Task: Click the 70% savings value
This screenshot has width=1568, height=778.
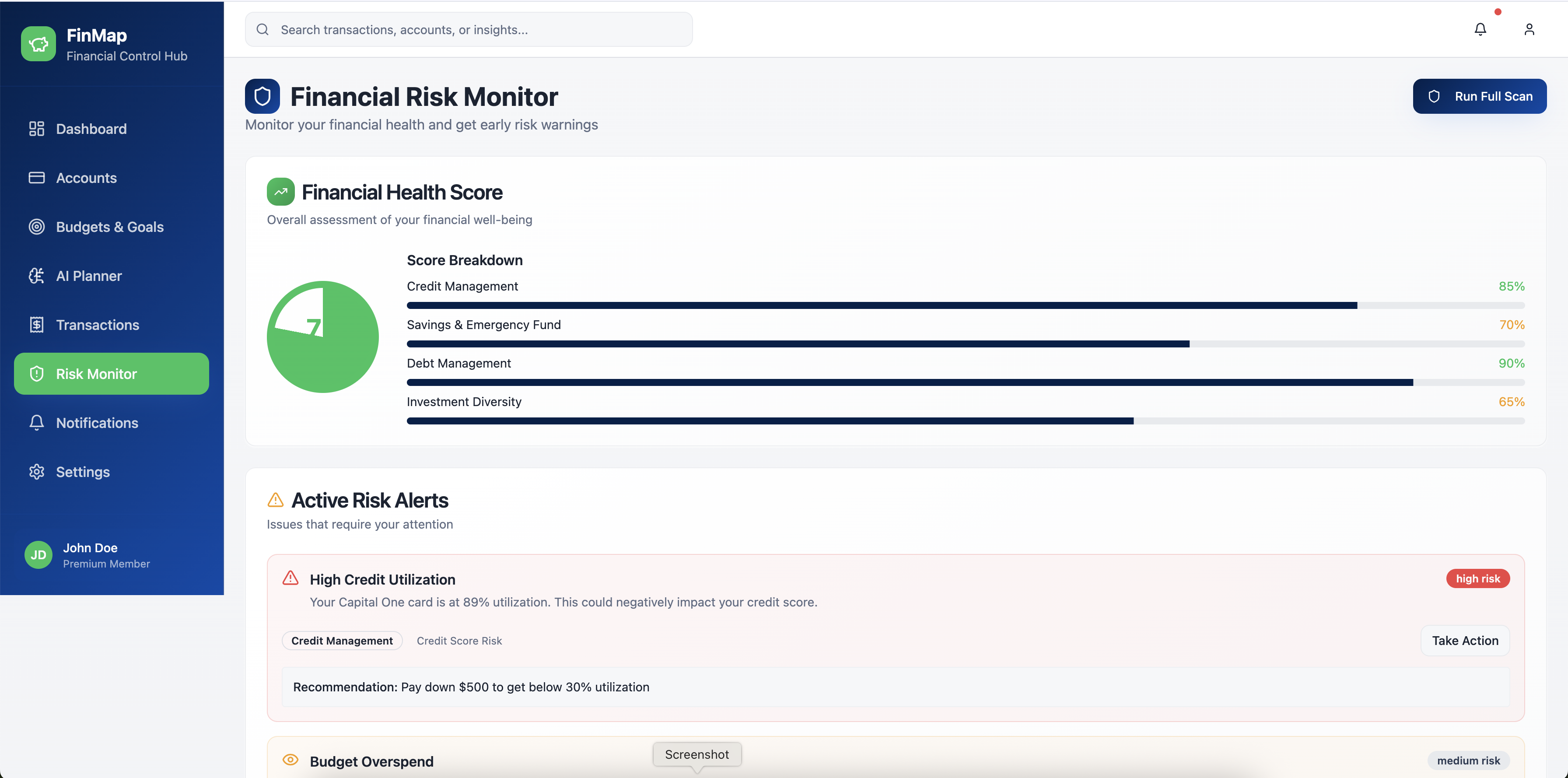Action: pyautogui.click(x=1512, y=325)
